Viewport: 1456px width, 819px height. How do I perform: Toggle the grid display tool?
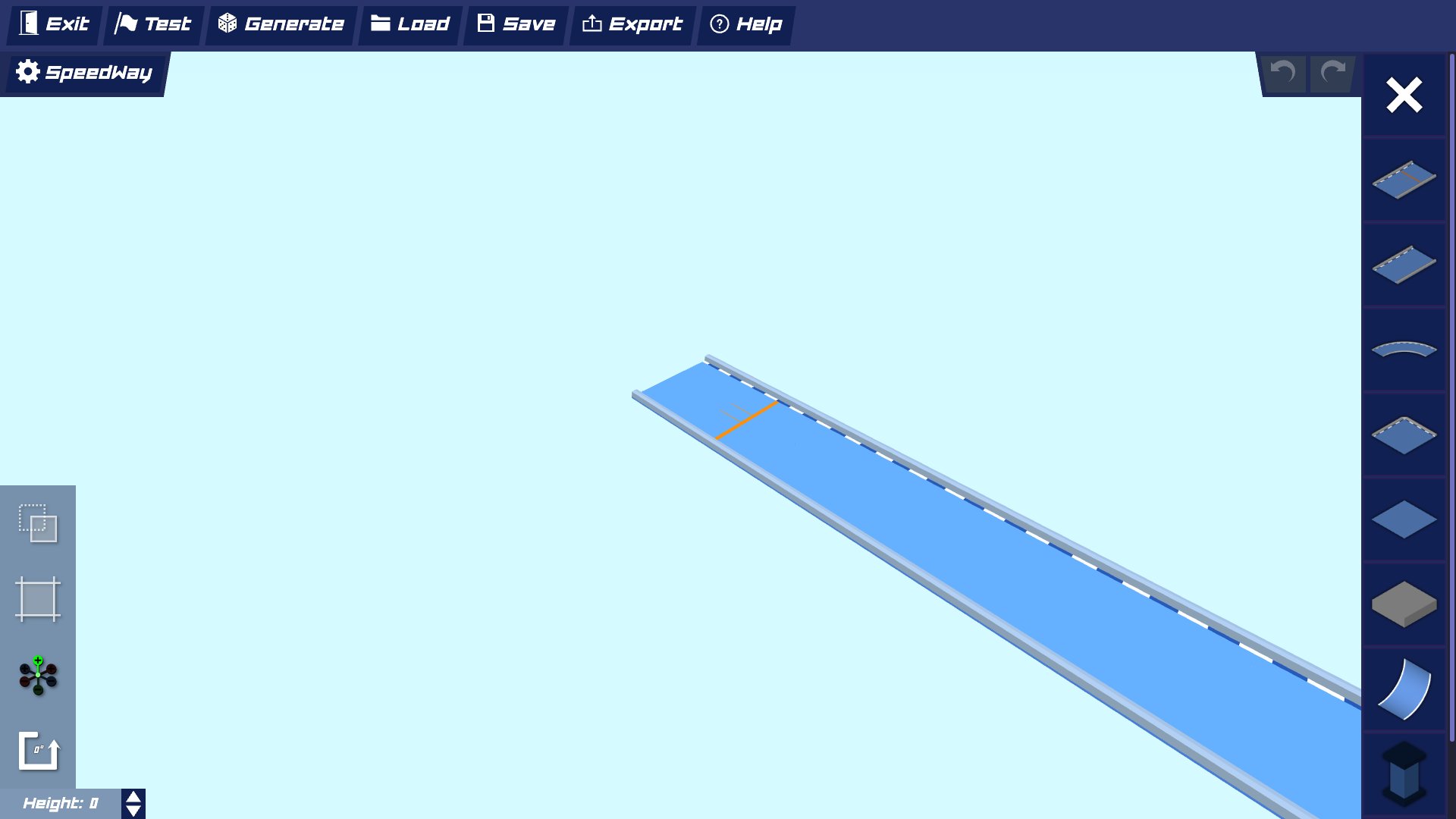38,599
